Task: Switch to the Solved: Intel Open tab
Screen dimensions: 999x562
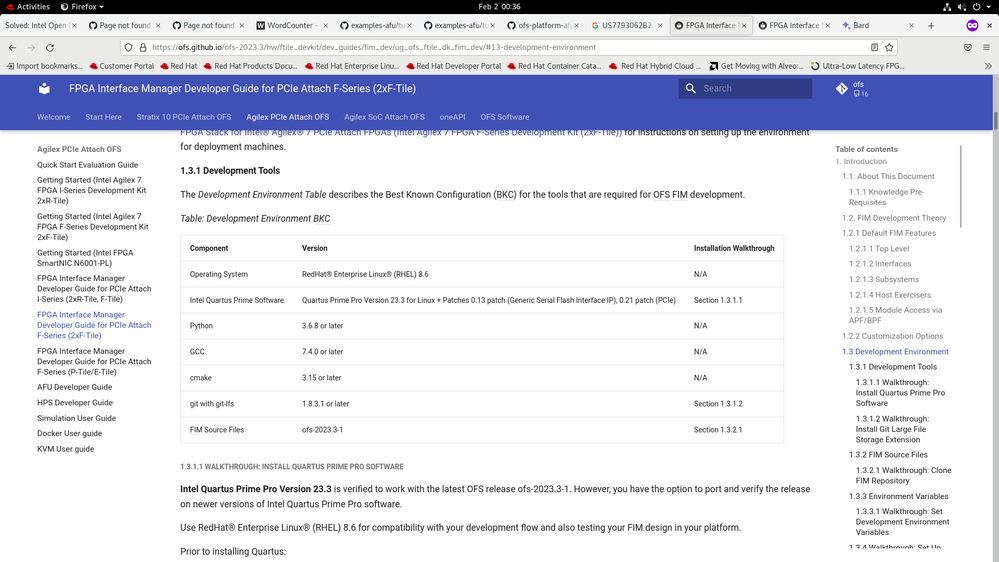Action: point(41,25)
